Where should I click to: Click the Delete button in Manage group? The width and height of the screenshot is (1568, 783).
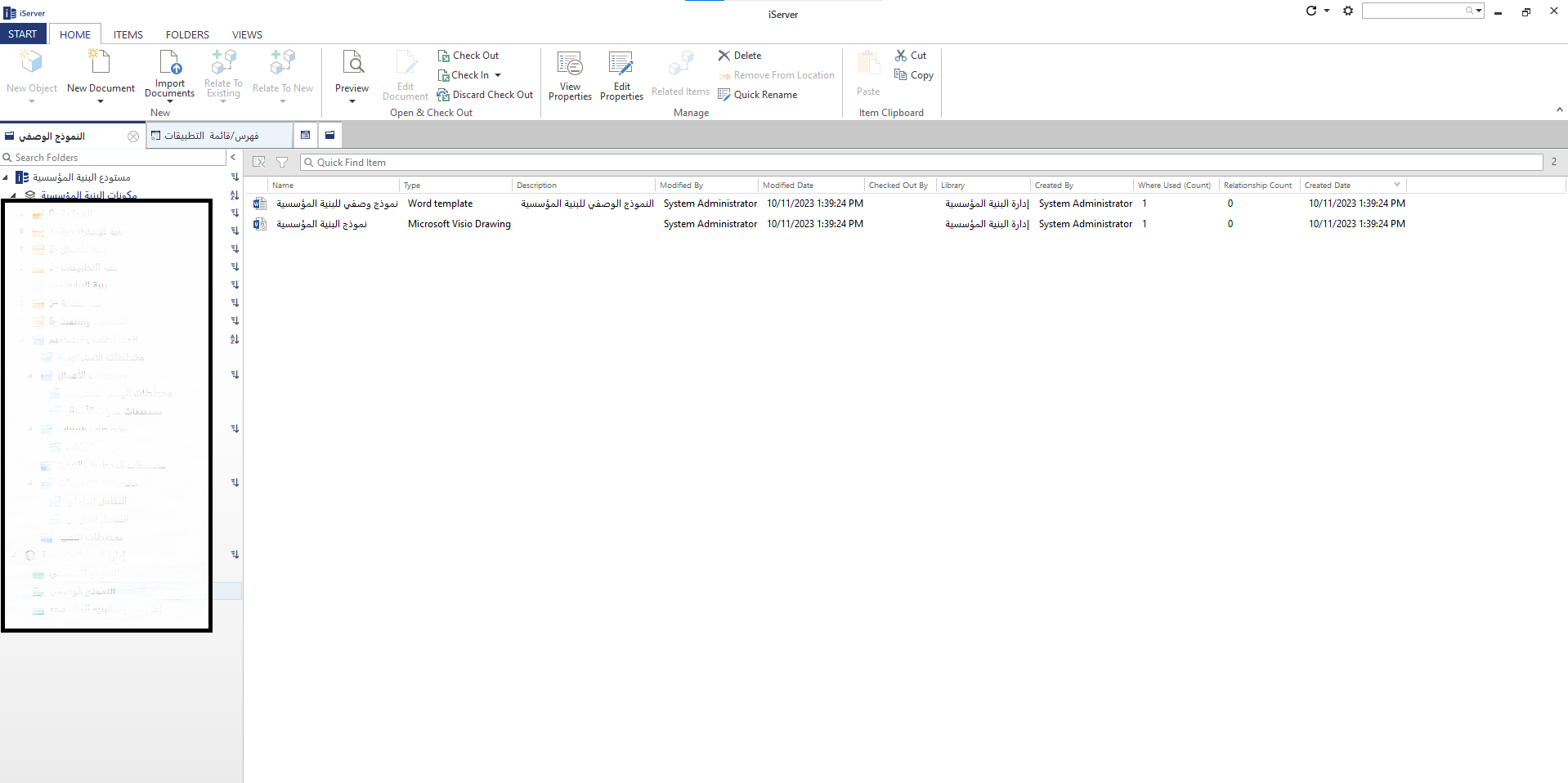coord(740,56)
